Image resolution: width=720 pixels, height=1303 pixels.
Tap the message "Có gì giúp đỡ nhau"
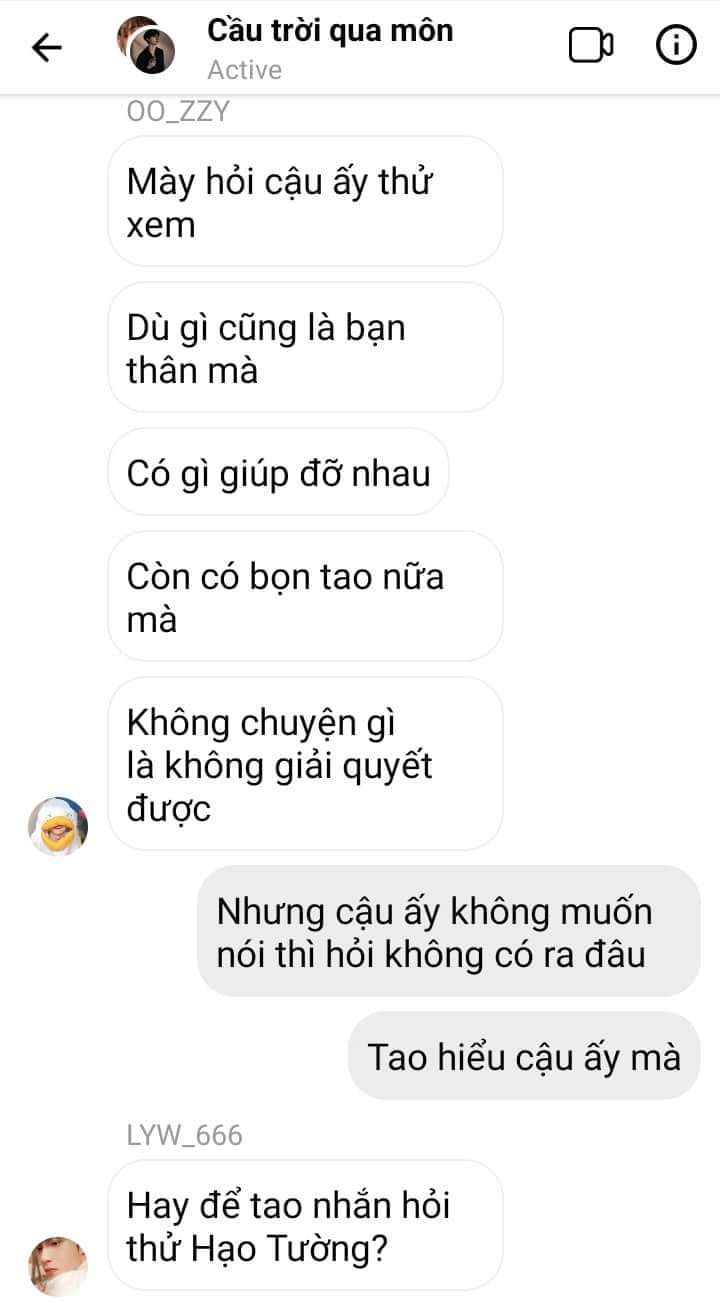coord(278,472)
